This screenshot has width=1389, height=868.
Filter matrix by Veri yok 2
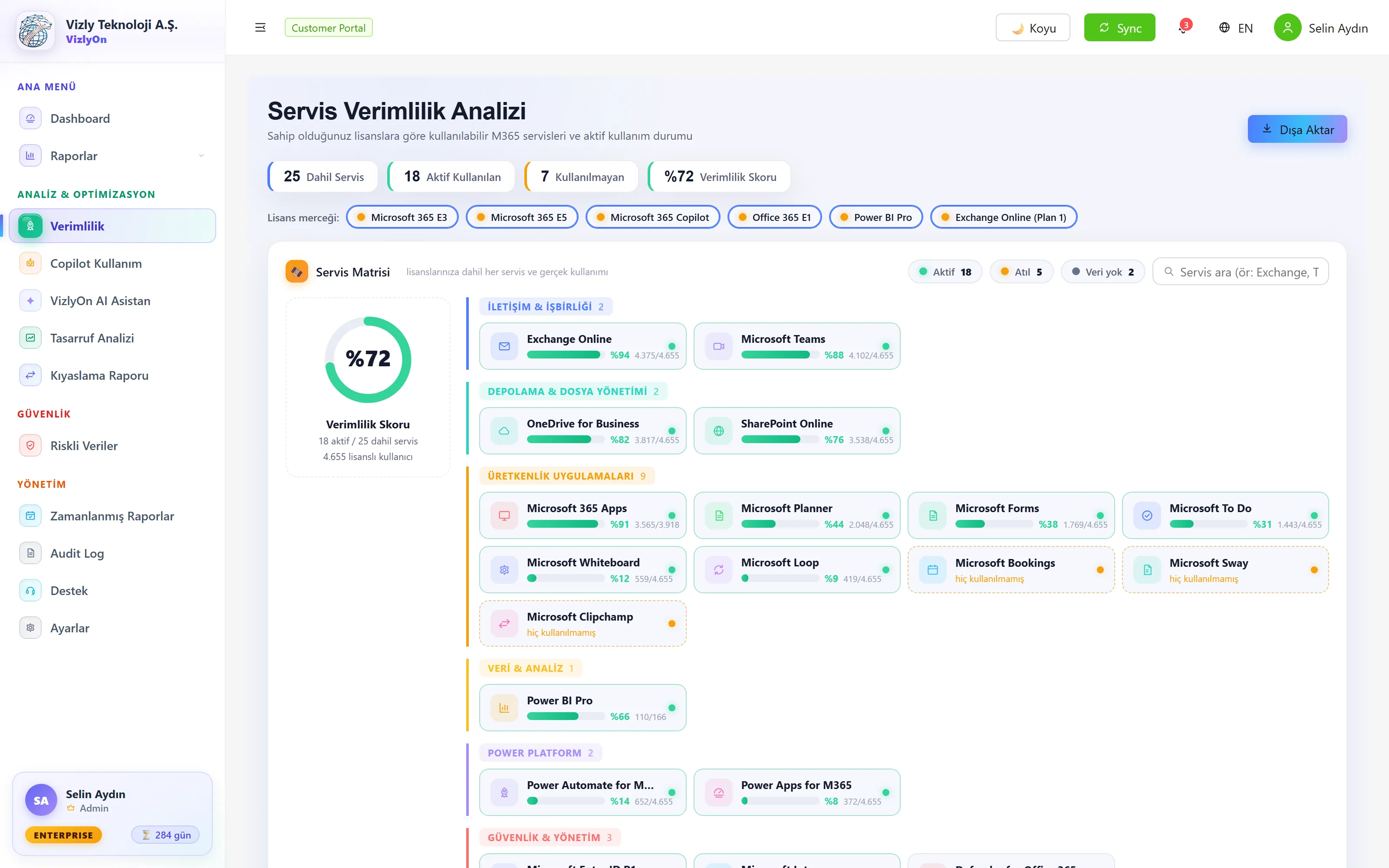[1103, 272]
